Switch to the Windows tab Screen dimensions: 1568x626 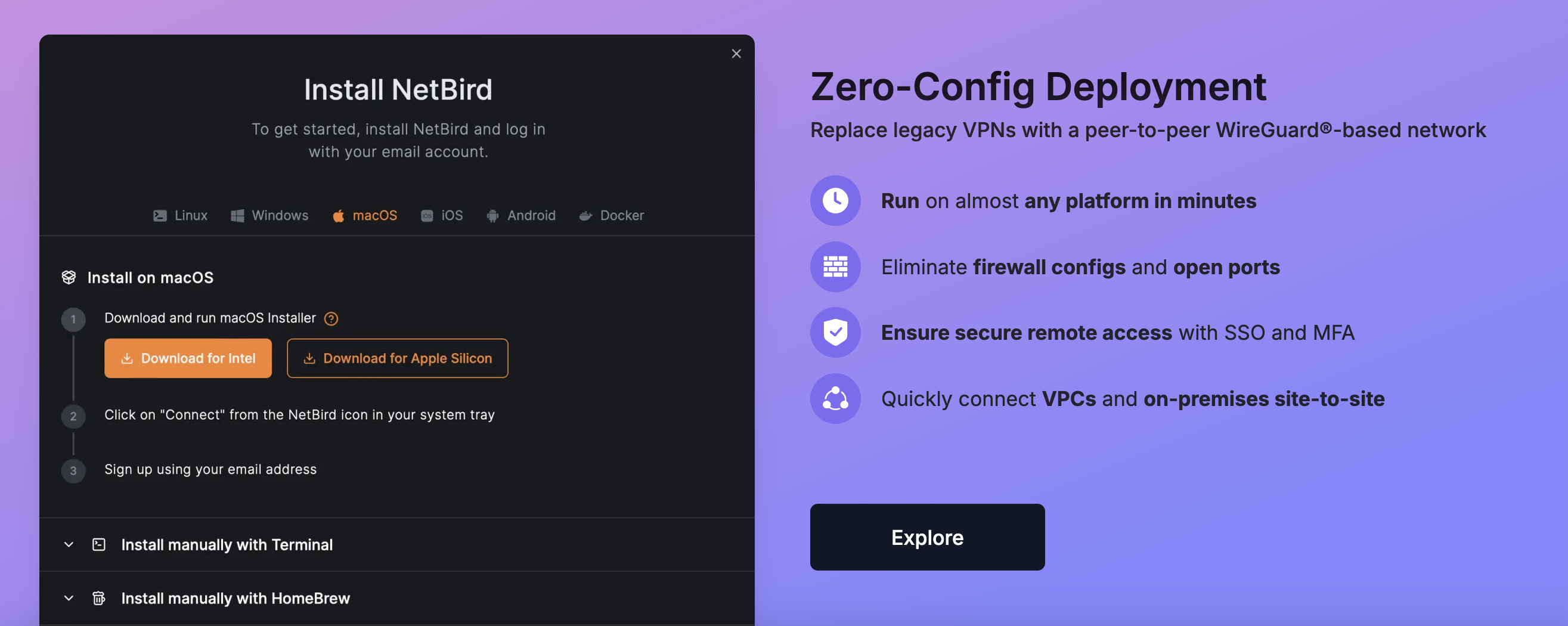coord(269,216)
